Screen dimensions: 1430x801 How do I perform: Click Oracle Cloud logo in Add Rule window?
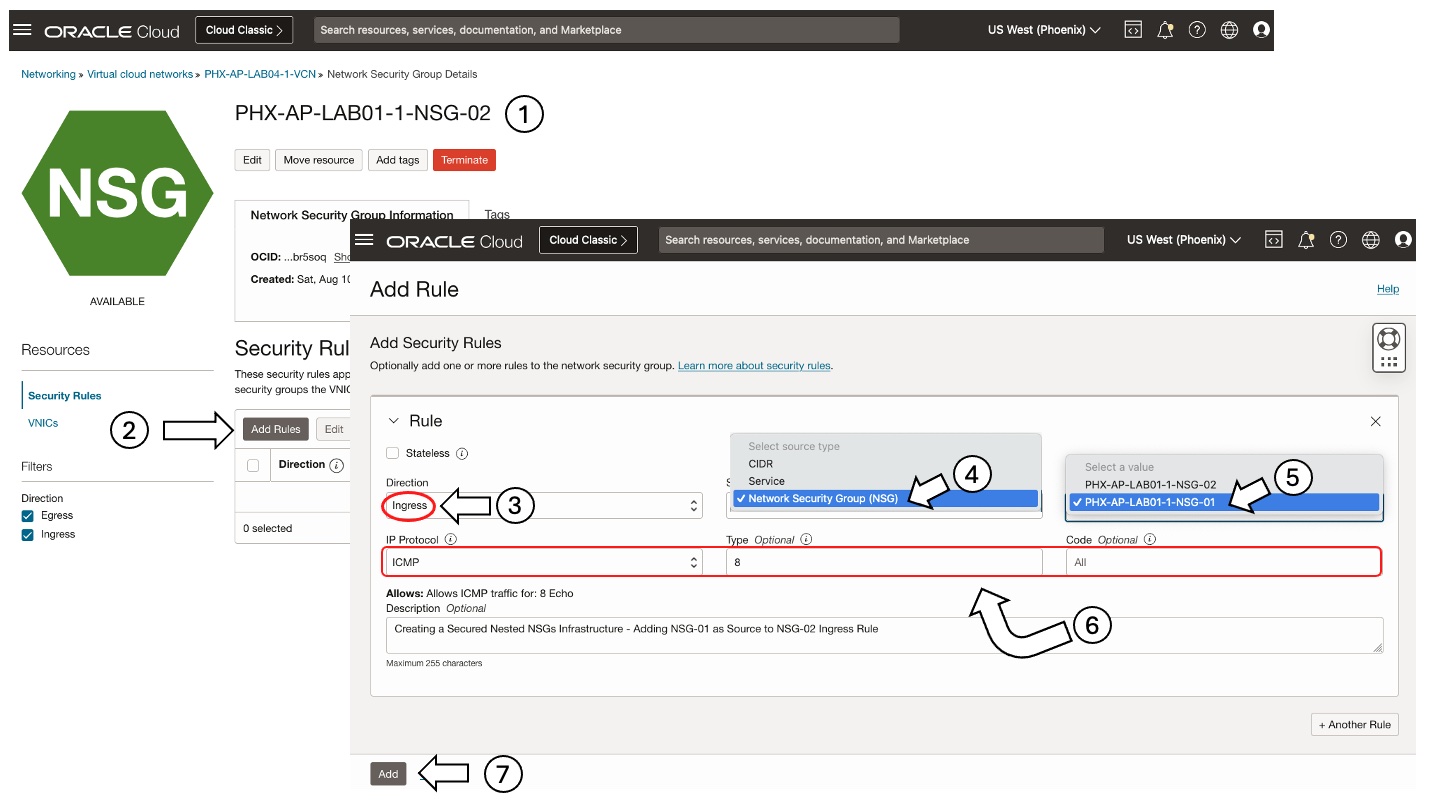454,241
